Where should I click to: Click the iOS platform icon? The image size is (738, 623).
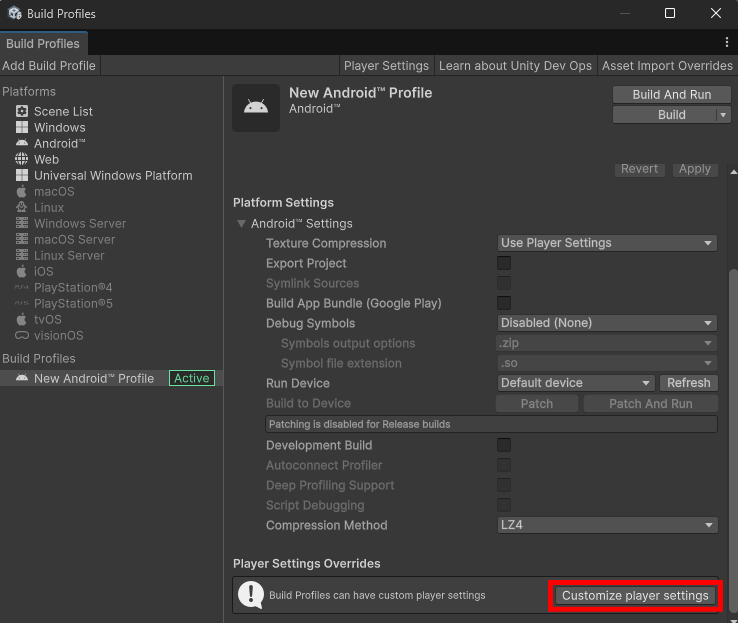(x=22, y=271)
